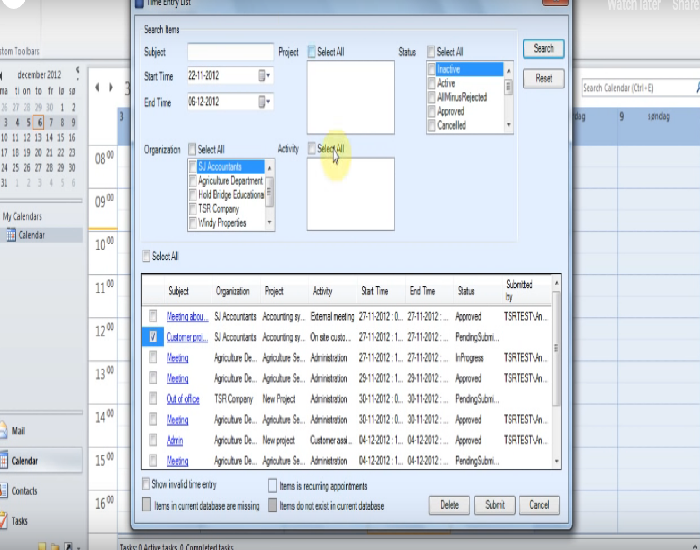Tick the Active status checkbox
This screenshot has height=550, width=700.
[431, 83]
